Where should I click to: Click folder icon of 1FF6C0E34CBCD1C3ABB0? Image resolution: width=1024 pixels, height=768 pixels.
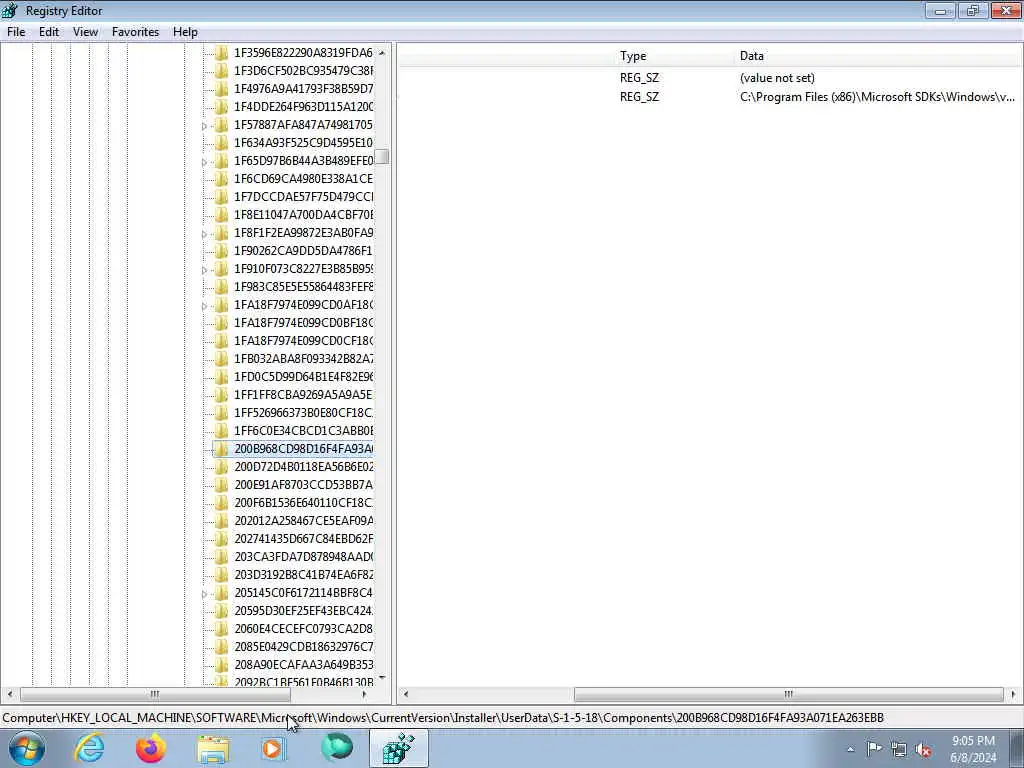pyautogui.click(x=221, y=431)
